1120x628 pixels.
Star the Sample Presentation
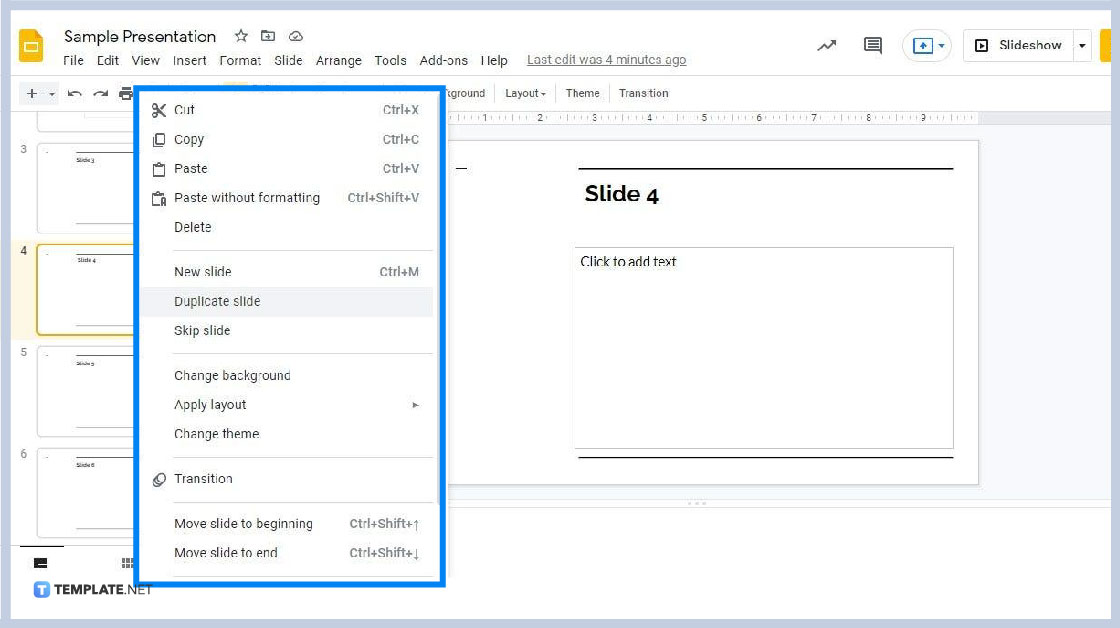240,35
